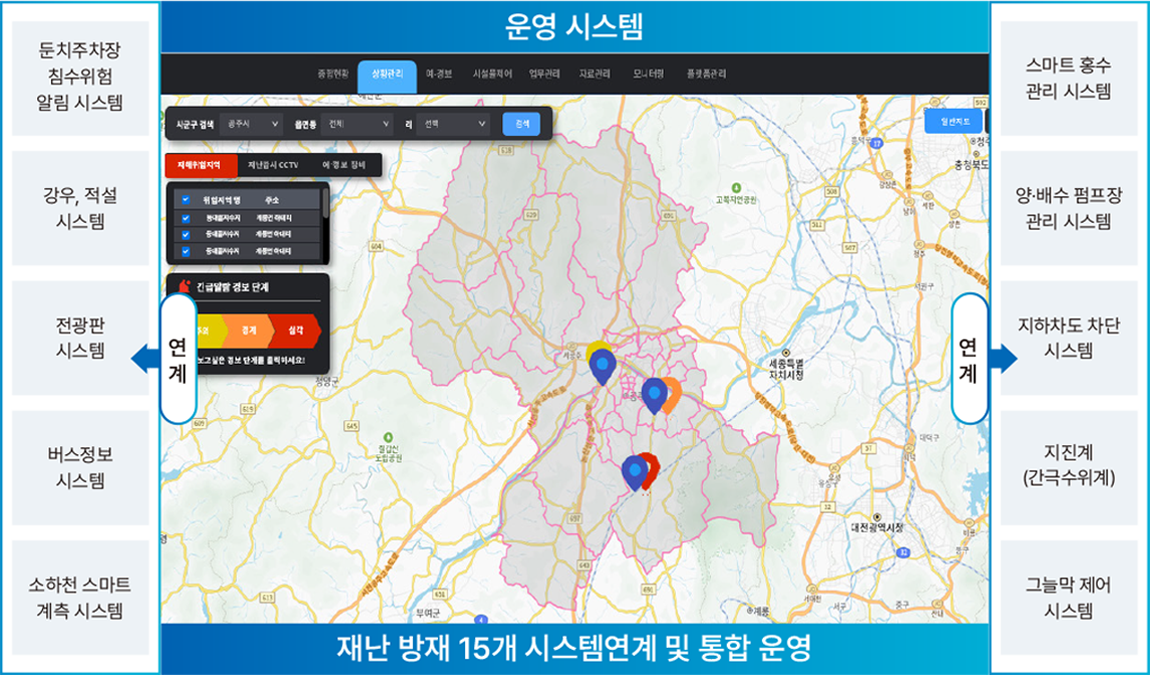This screenshot has width=1150, height=675.
Task: Click the 고복자연공원 green park icon
Action: (x=736, y=189)
